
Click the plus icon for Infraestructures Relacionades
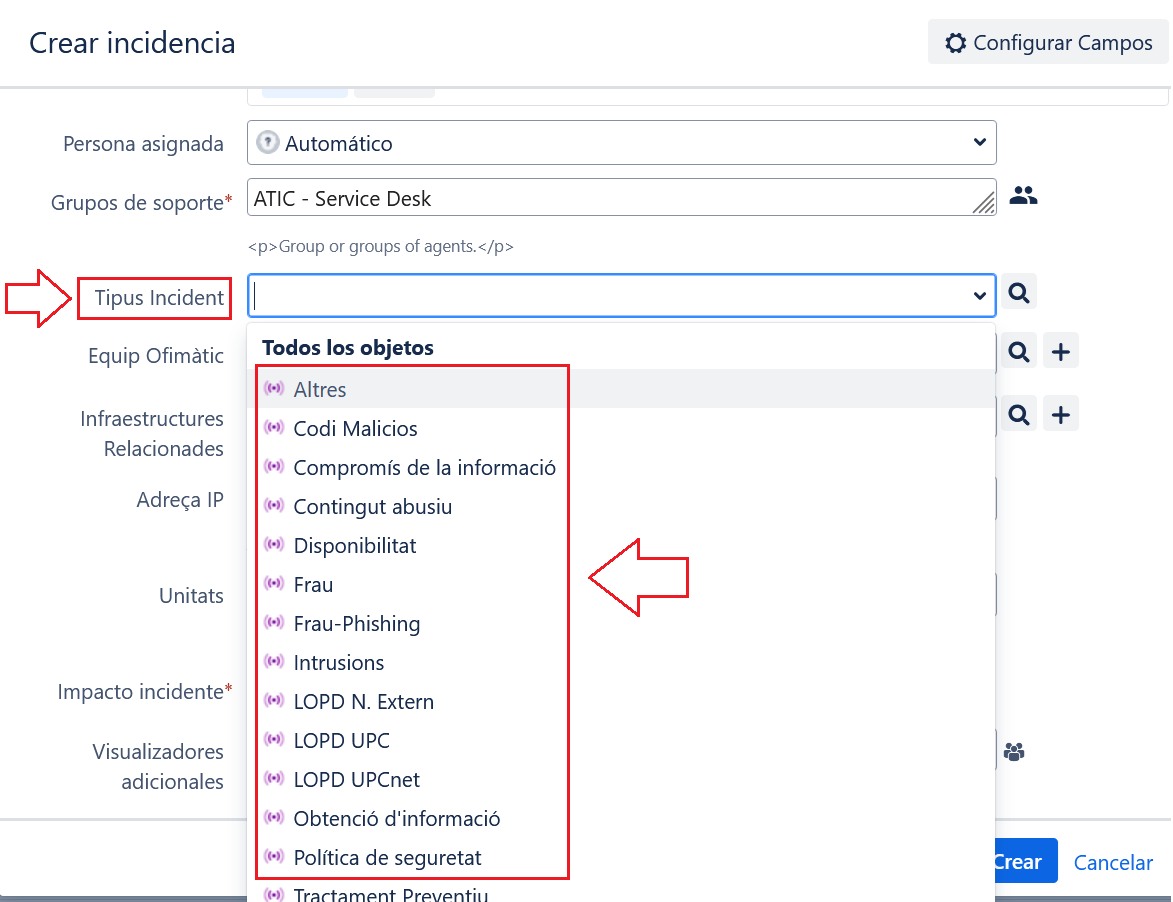[x=1061, y=414]
